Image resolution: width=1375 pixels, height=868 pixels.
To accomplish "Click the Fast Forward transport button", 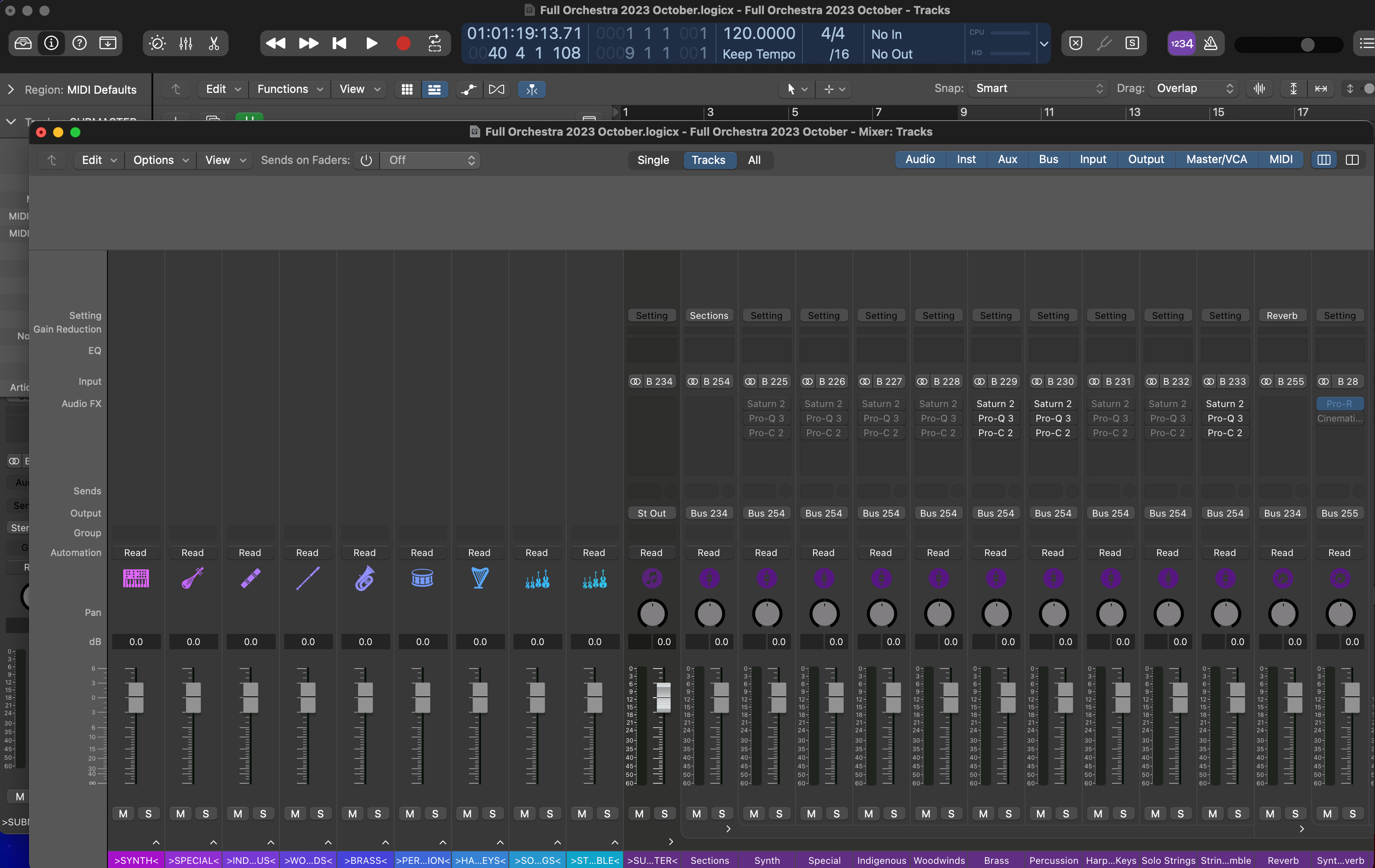I will (309, 43).
